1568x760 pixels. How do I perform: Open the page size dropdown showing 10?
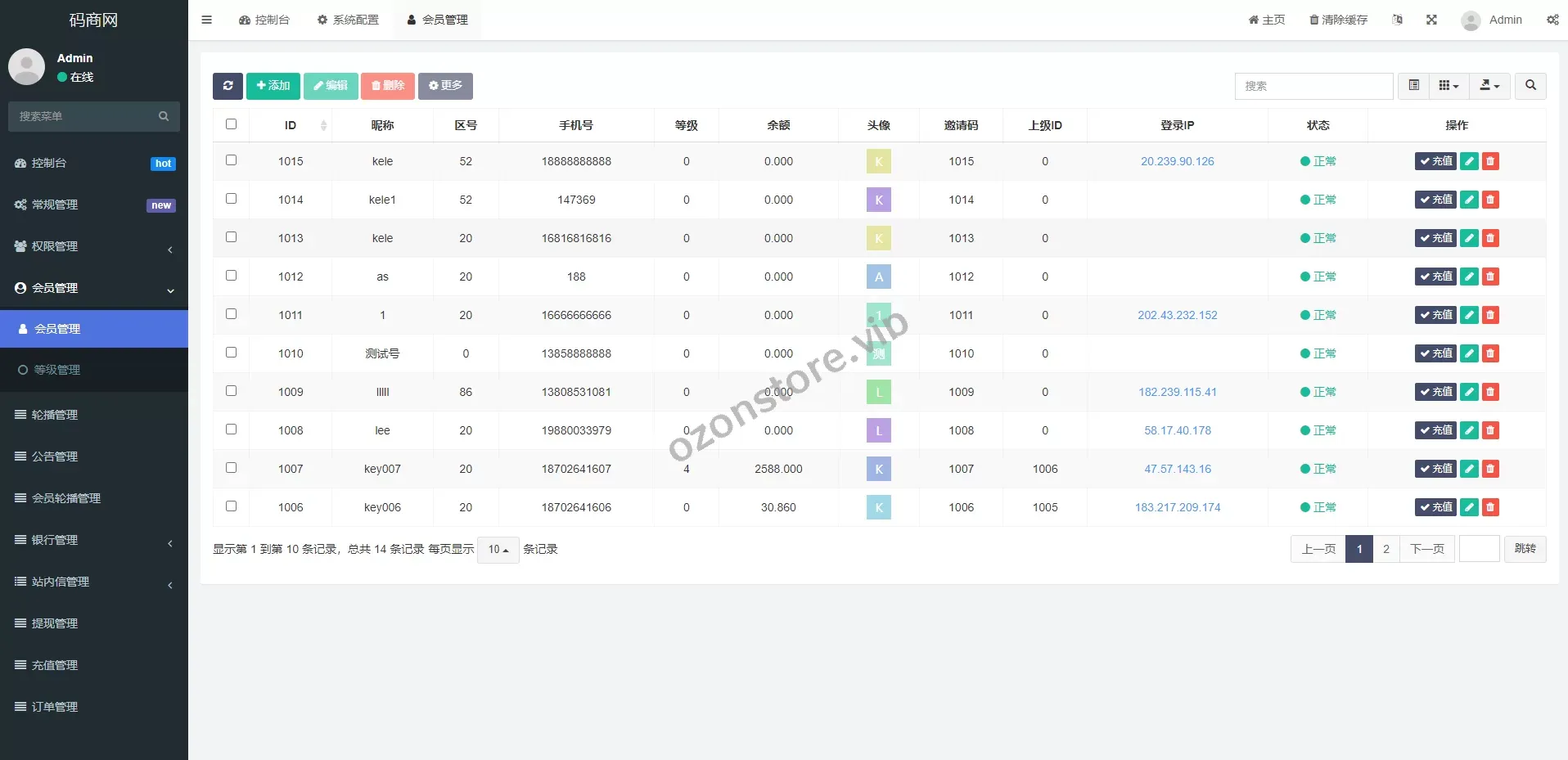498,550
